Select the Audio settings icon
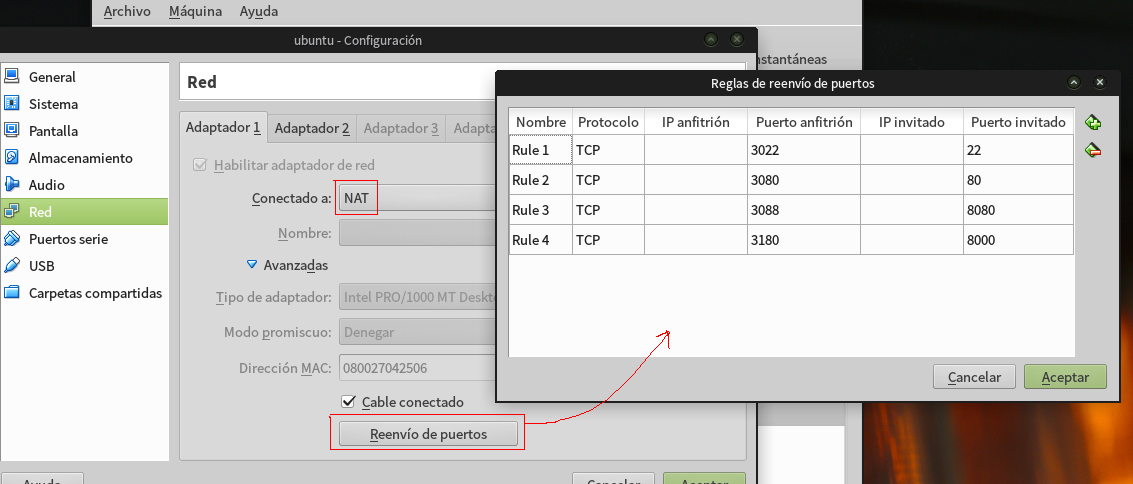This screenshot has width=1133, height=484. point(12,185)
